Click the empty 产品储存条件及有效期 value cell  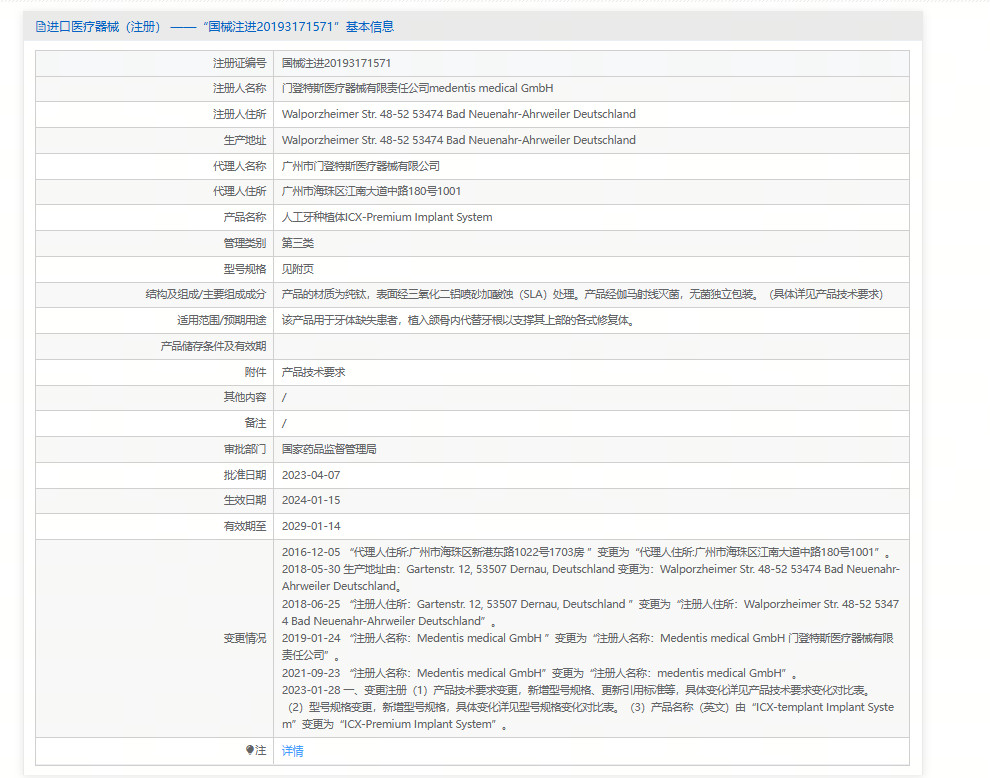tap(590, 346)
